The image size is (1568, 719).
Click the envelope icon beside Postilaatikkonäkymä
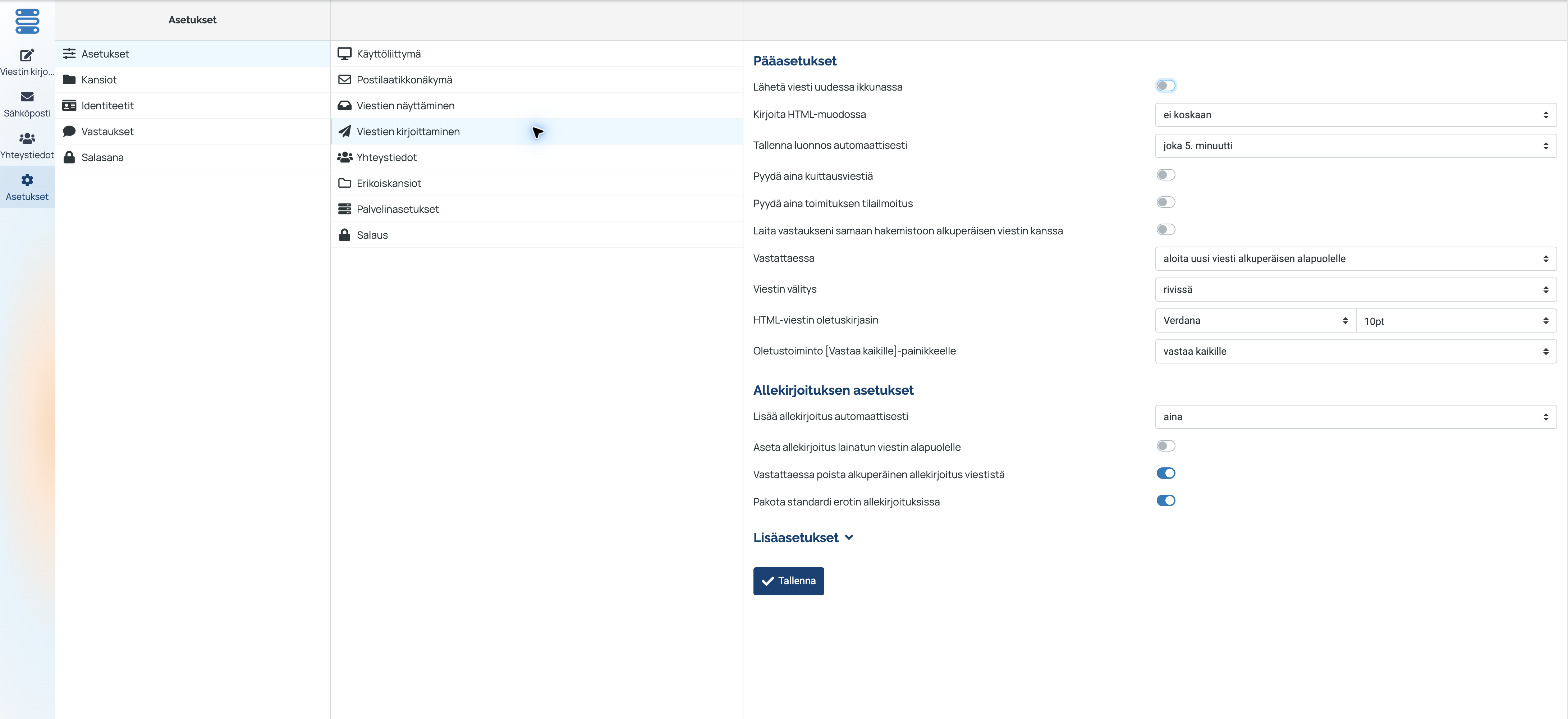click(344, 80)
